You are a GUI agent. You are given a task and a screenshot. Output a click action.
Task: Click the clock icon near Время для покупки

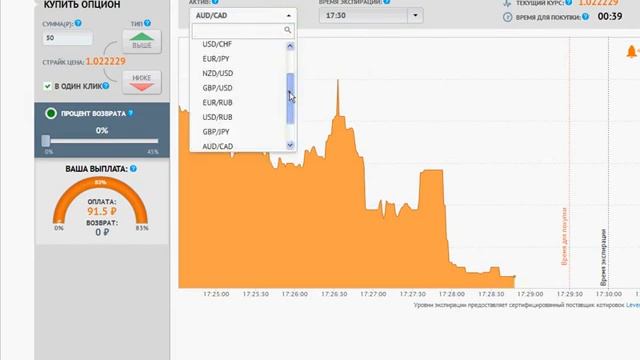[x=507, y=17]
